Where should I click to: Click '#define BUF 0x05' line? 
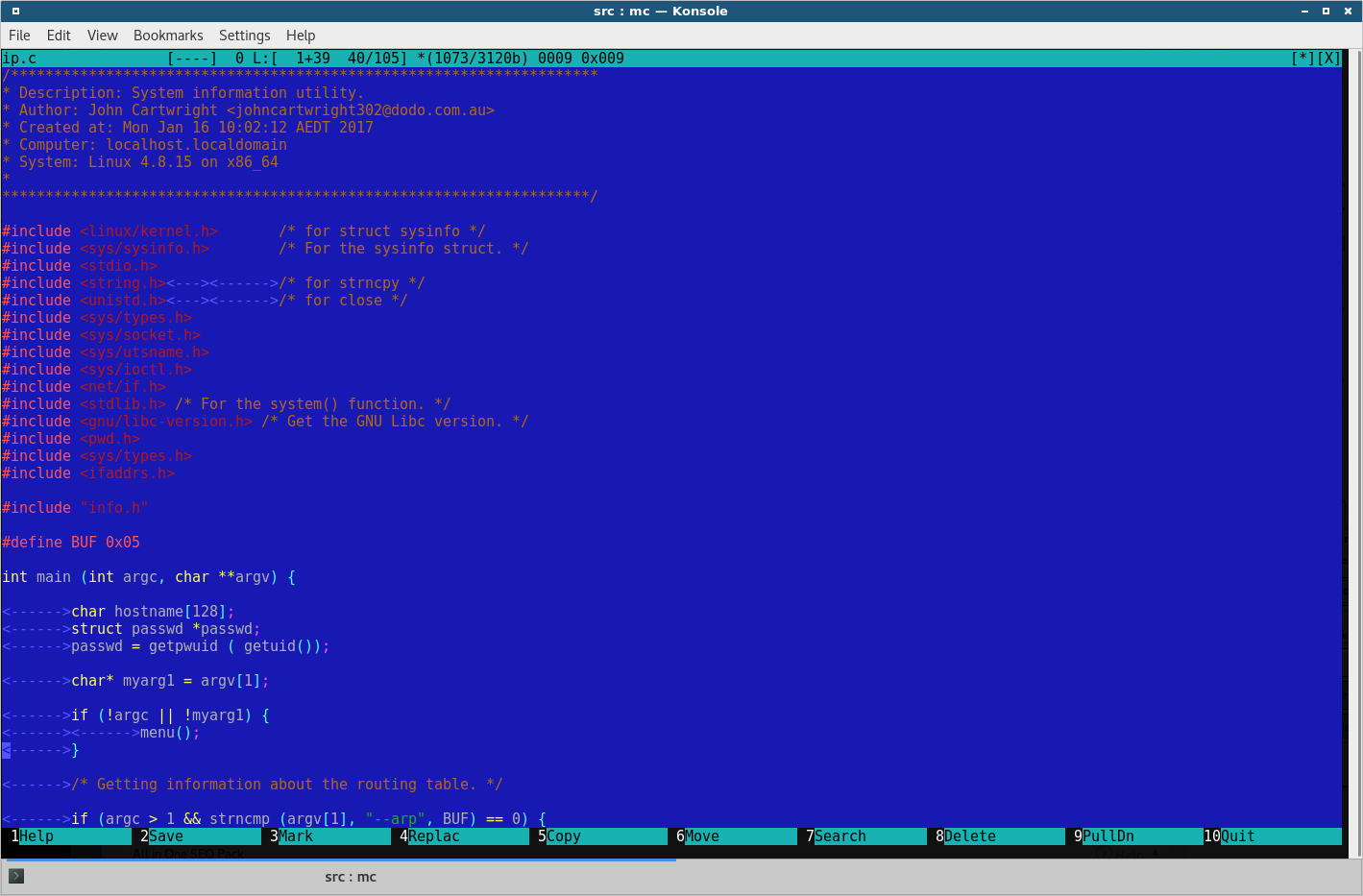(x=71, y=543)
